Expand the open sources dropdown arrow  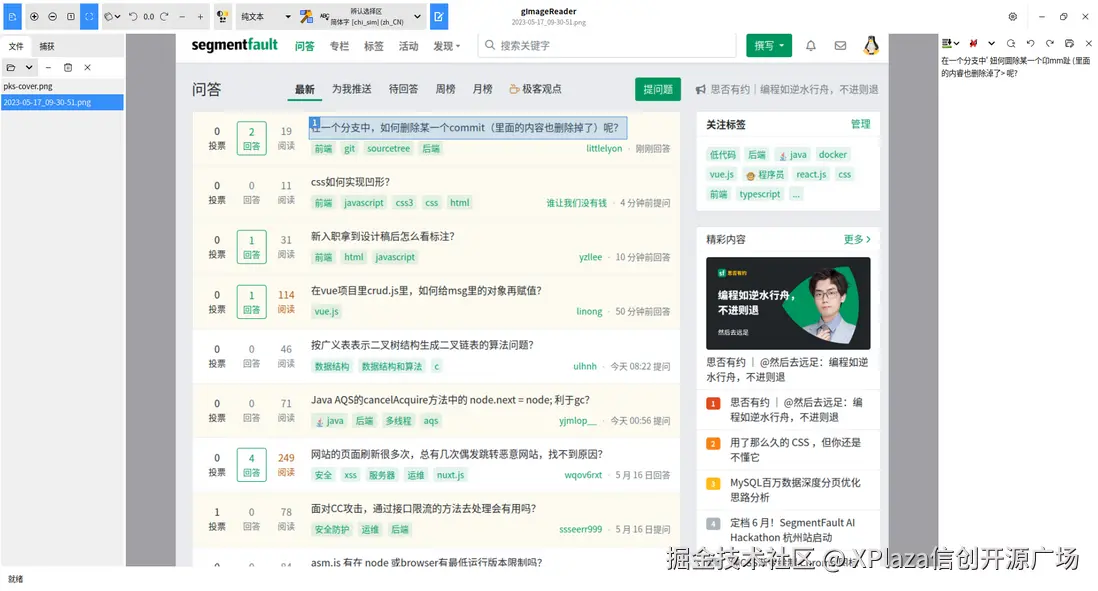click(29, 68)
